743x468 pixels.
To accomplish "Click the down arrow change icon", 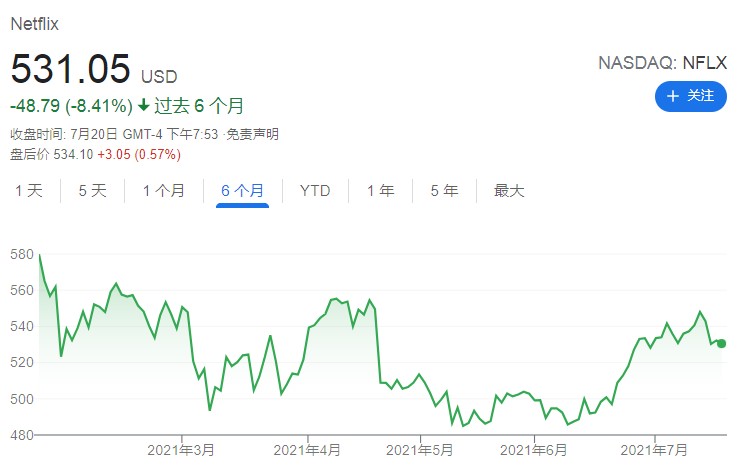I will coord(144,105).
